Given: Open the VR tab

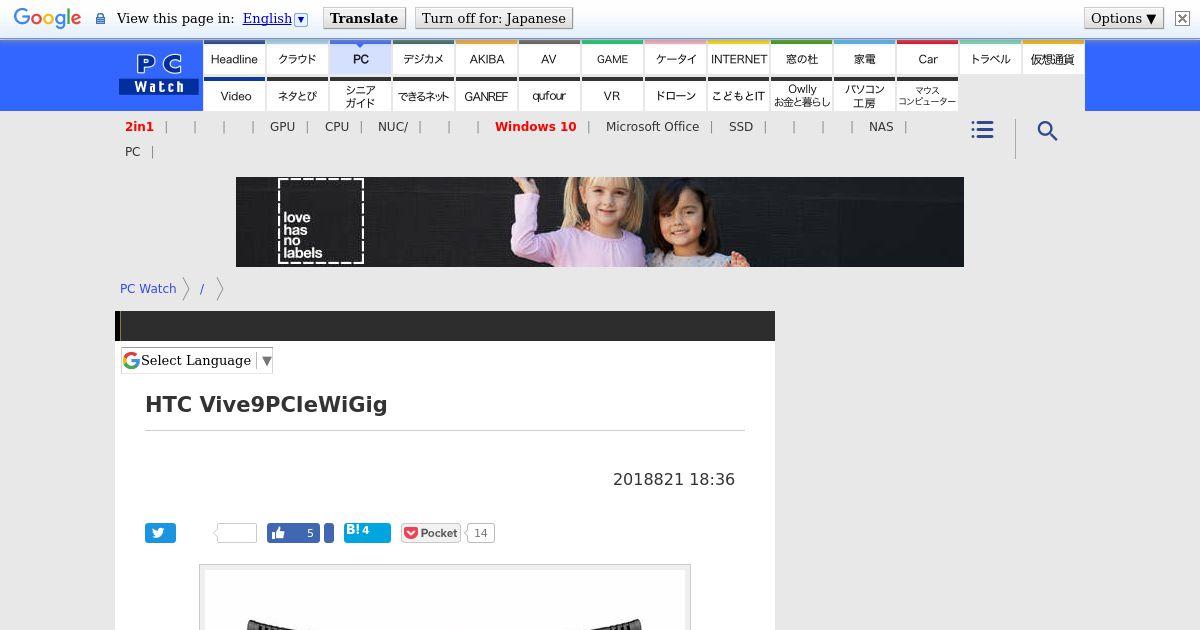Looking at the screenshot, I should (612, 95).
